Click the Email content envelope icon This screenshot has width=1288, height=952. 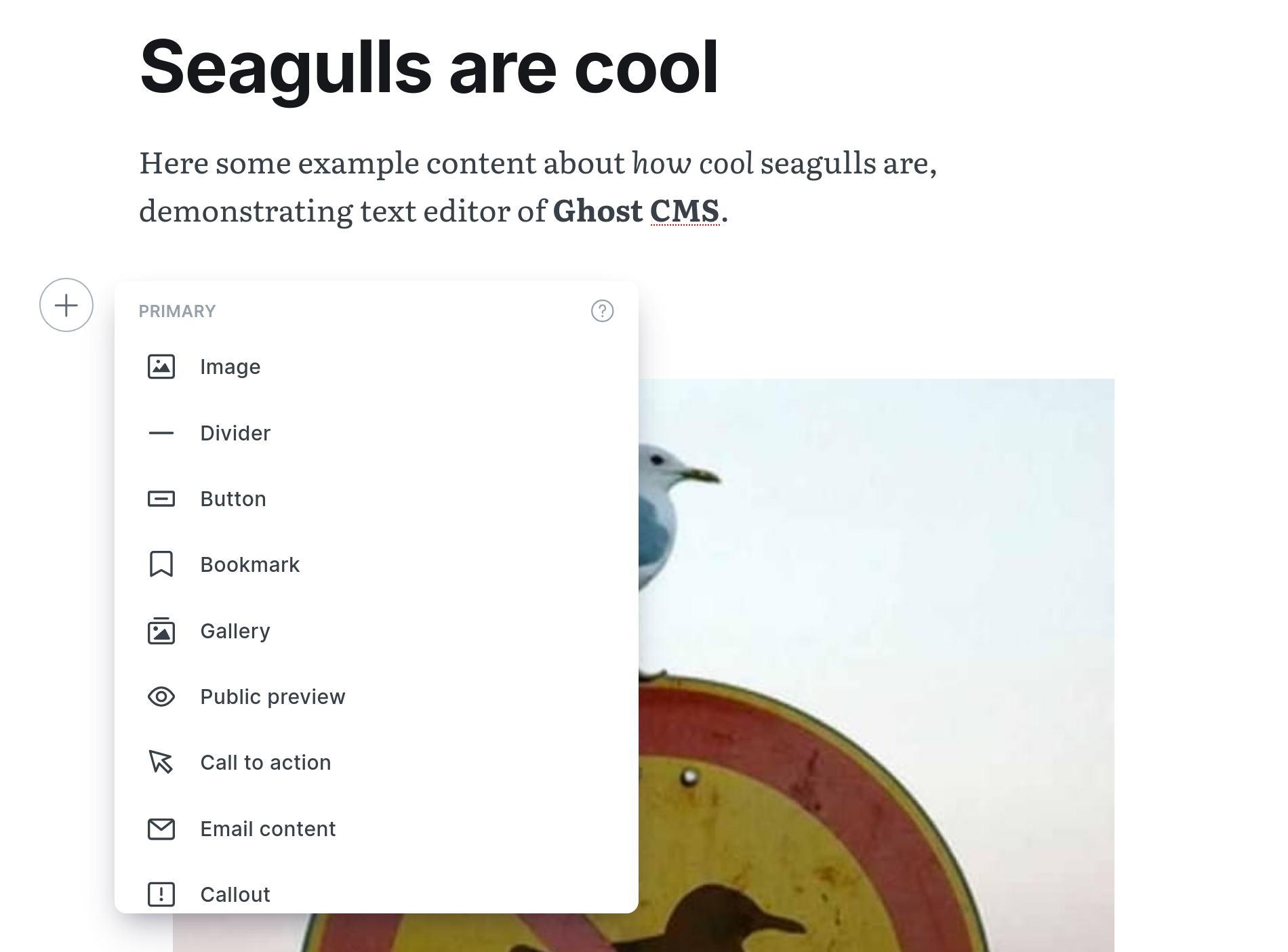coord(161,829)
